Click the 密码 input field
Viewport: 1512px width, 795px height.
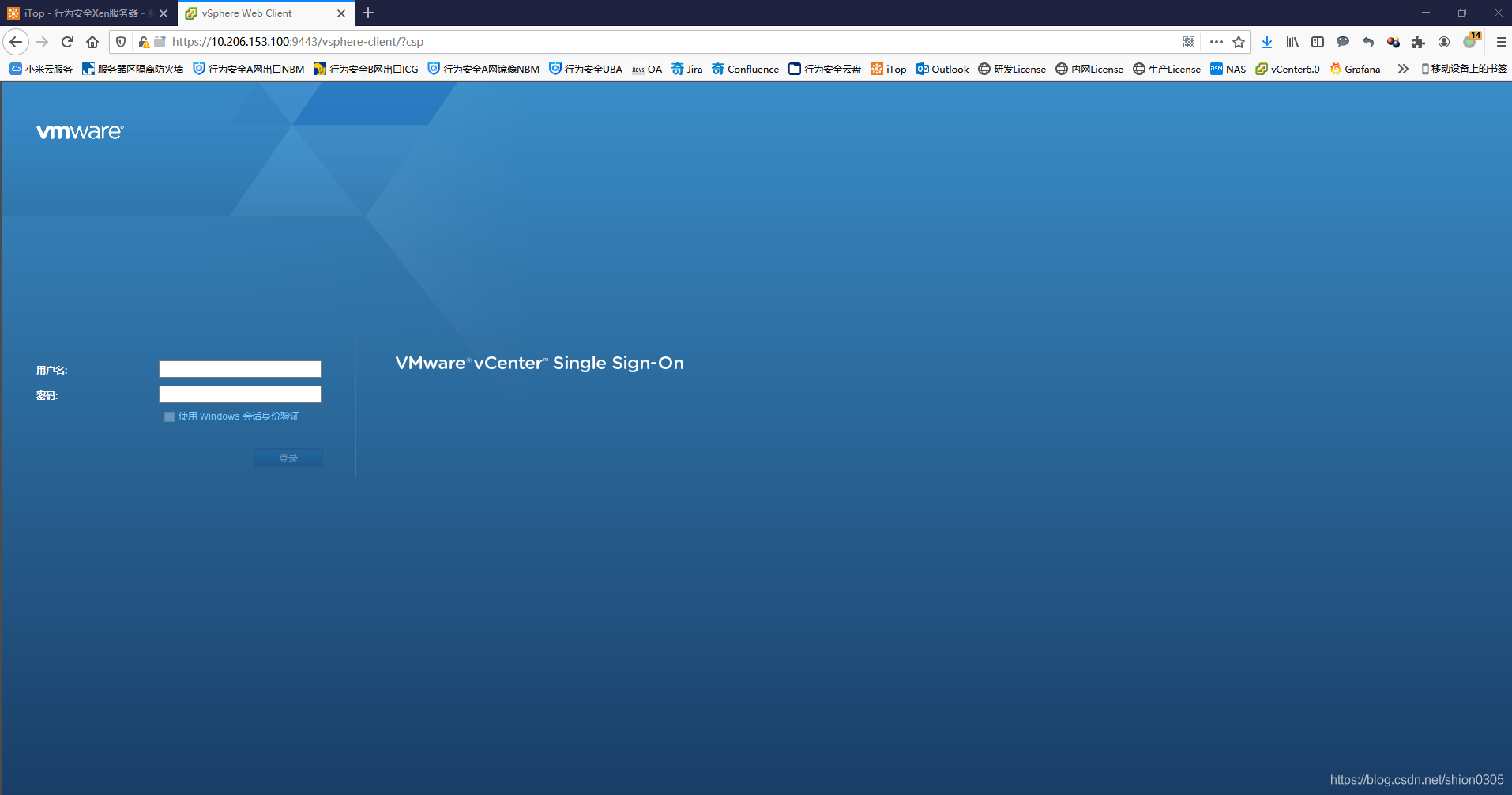coord(240,394)
